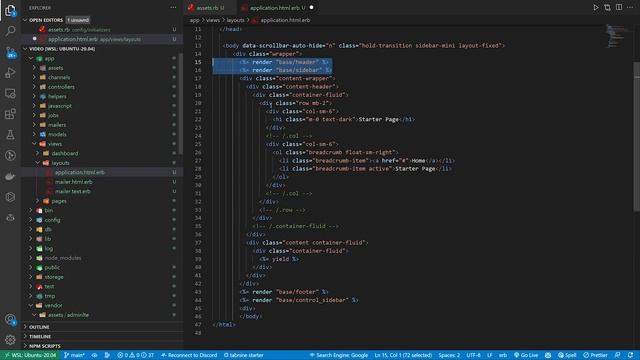Screen dimensions: 640x360
Task: Open the Docker whale icon
Action: pos(10,176)
